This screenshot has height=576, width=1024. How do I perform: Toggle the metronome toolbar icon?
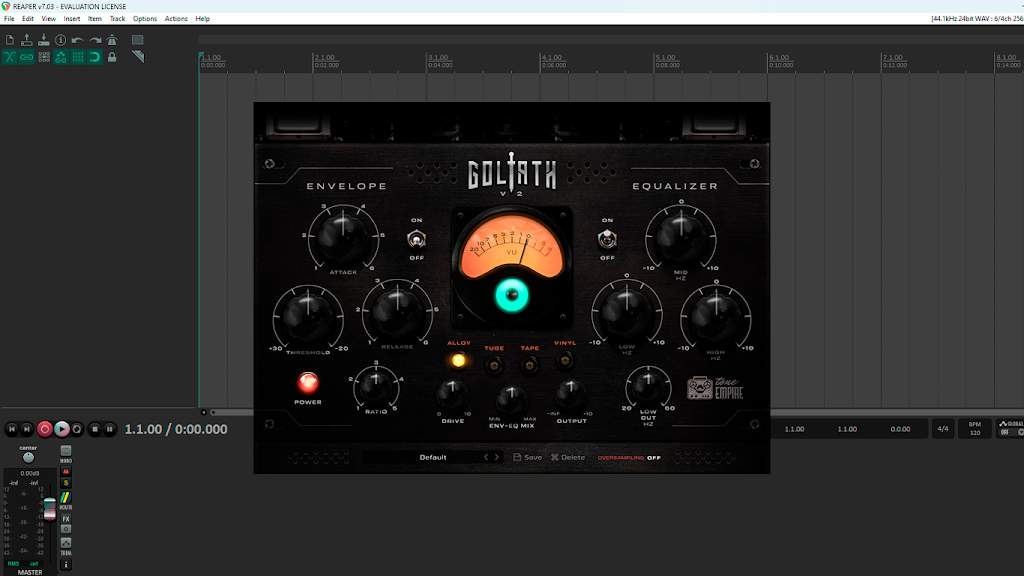(112, 40)
